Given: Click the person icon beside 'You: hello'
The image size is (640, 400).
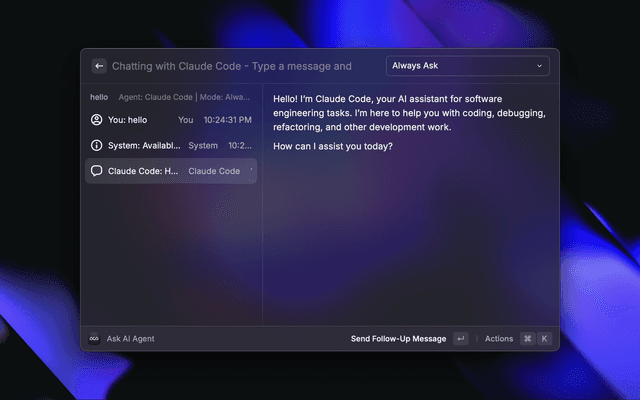Looking at the screenshot, I should click(x=96, y=120).
